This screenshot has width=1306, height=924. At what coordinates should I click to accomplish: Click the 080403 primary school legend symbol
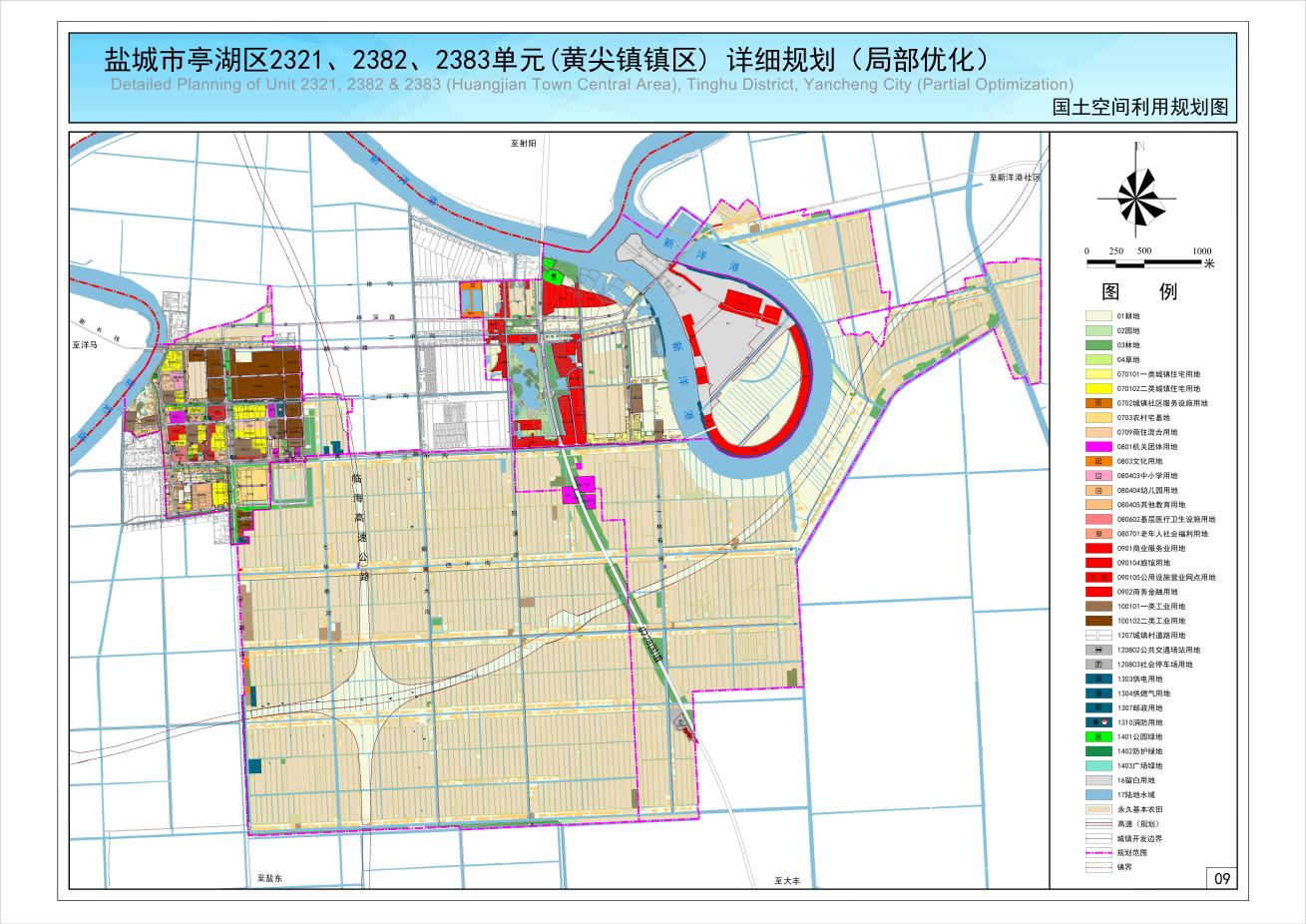click(1098, 476)
